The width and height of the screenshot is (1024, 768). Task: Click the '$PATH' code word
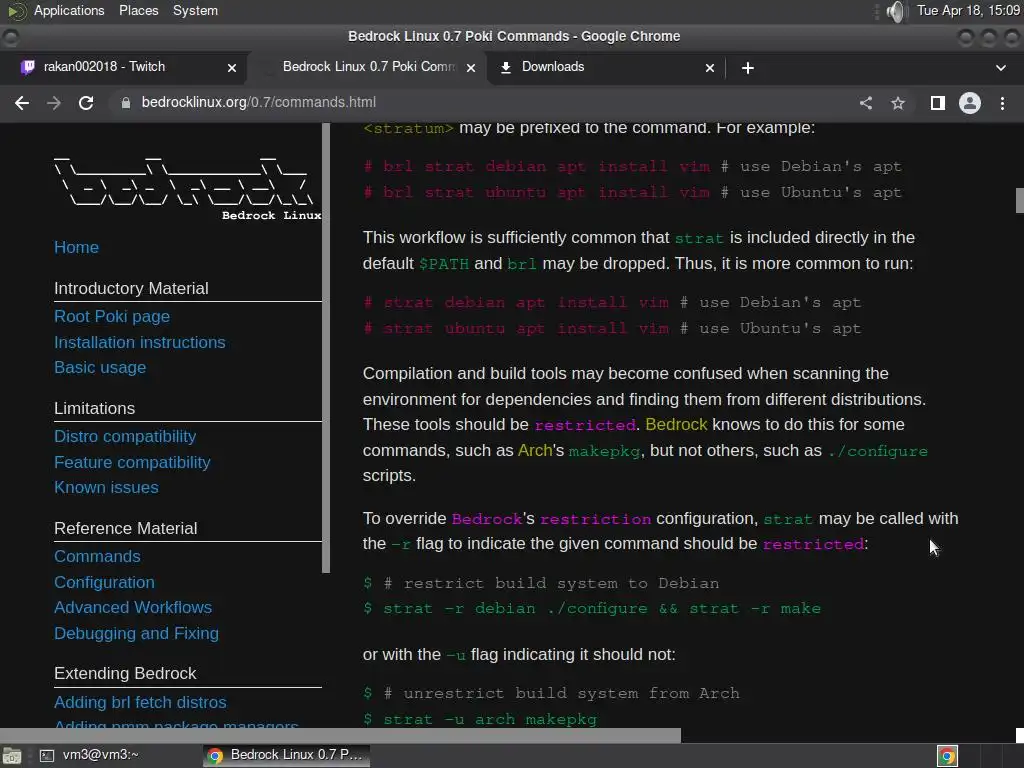click(443, 264)
